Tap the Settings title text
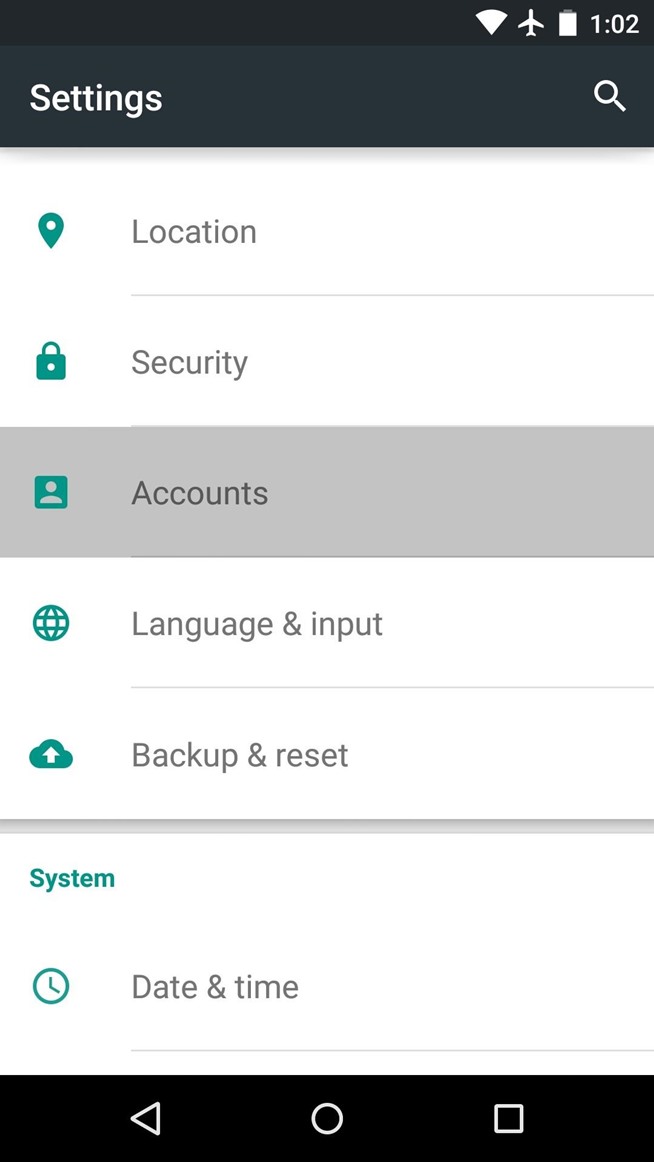This screenshot has height=1162, width=654. tap(96, 98)
